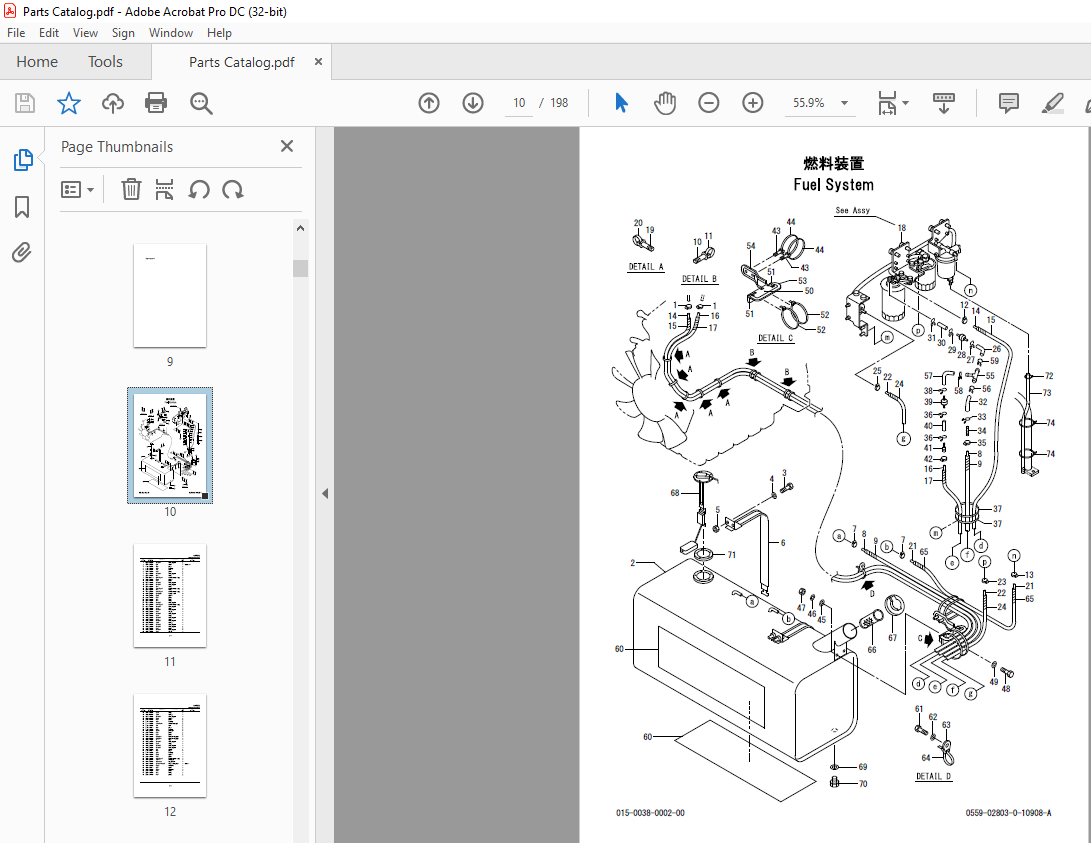Add a comment sticky note

point(1008,103)
